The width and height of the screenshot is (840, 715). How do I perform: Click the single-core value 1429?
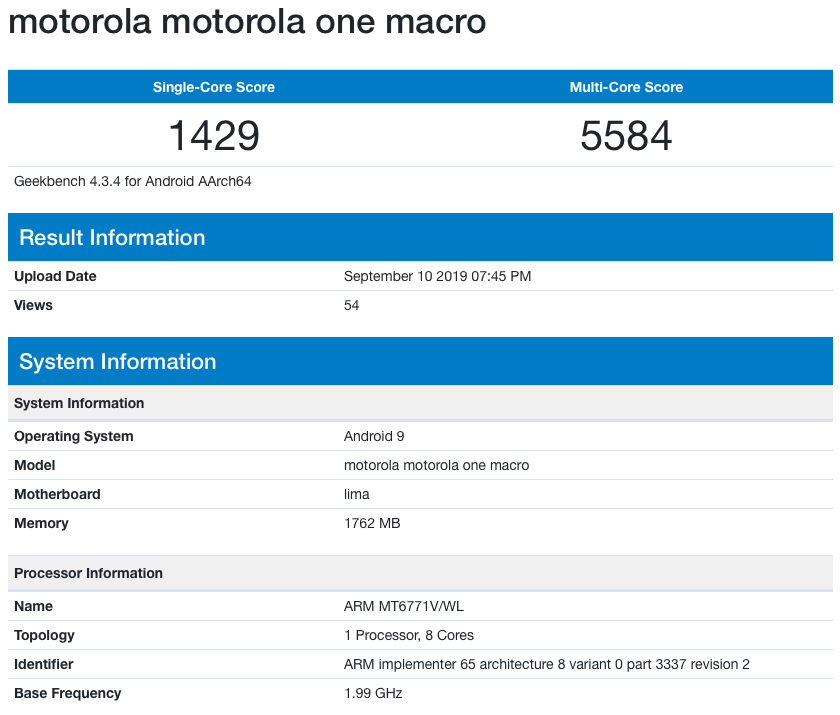[x=214, y=136]
